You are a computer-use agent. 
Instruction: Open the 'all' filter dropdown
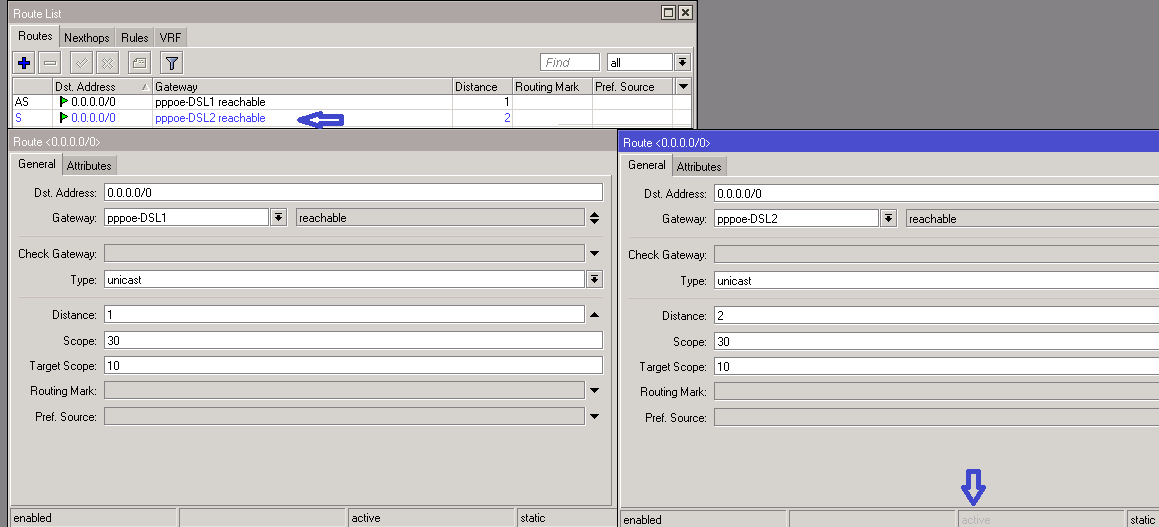pos(683,62)
